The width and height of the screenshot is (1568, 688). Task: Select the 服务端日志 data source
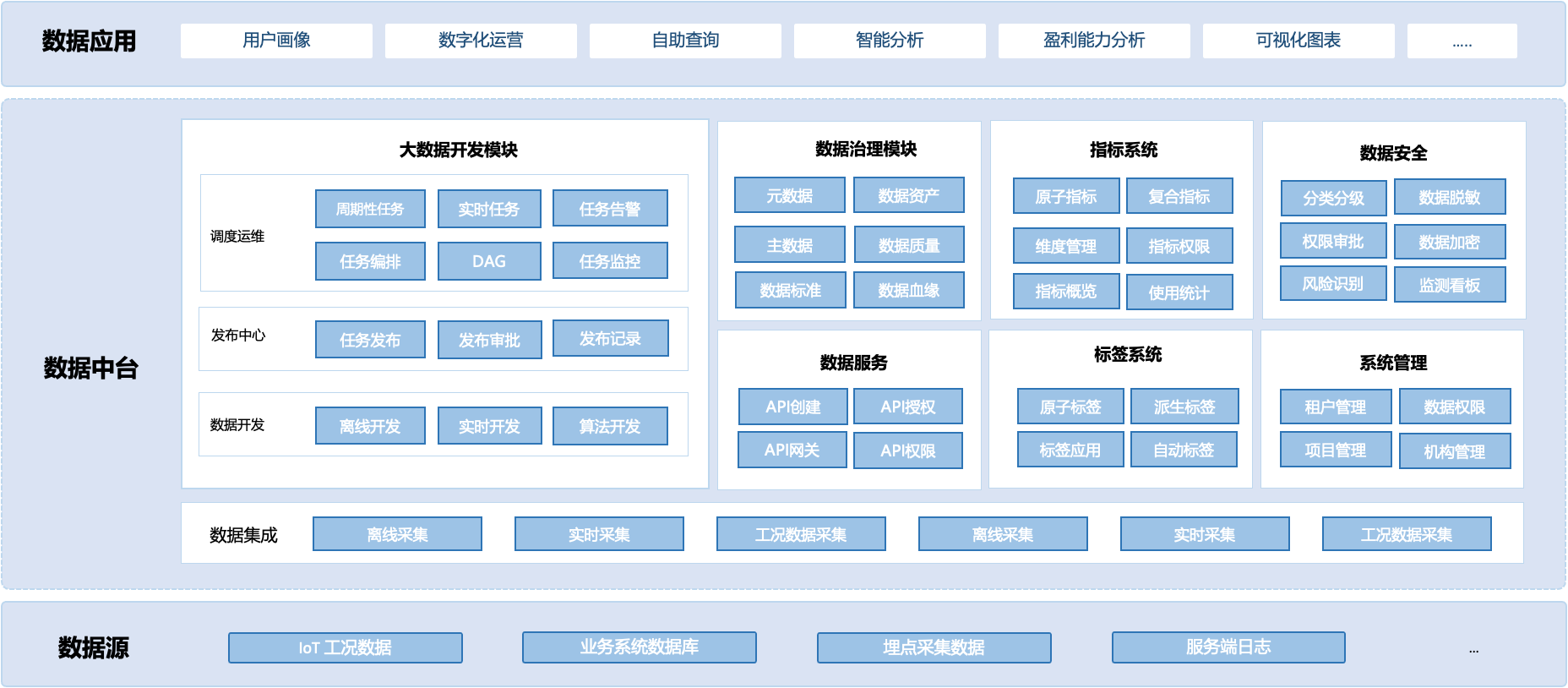1228,647
